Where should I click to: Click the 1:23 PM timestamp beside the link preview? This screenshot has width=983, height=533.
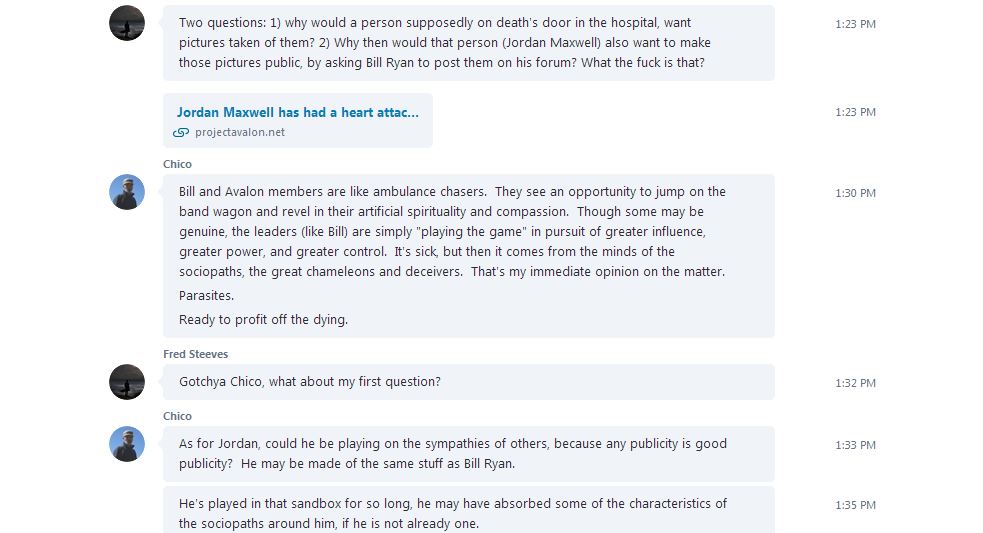pos(855,112)
